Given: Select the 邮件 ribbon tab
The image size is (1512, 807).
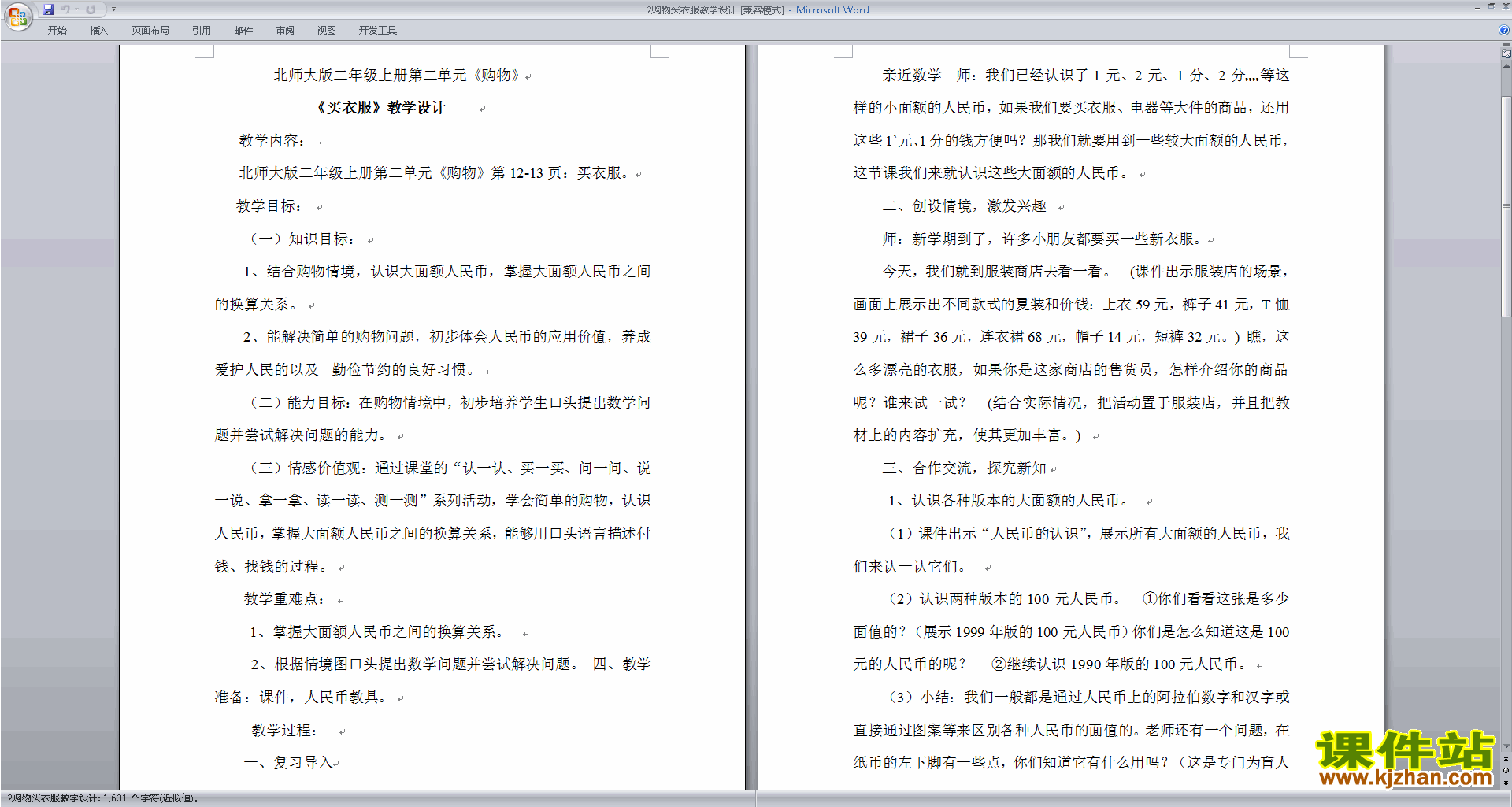Looking at the screenshot, I should coord(243,30).
